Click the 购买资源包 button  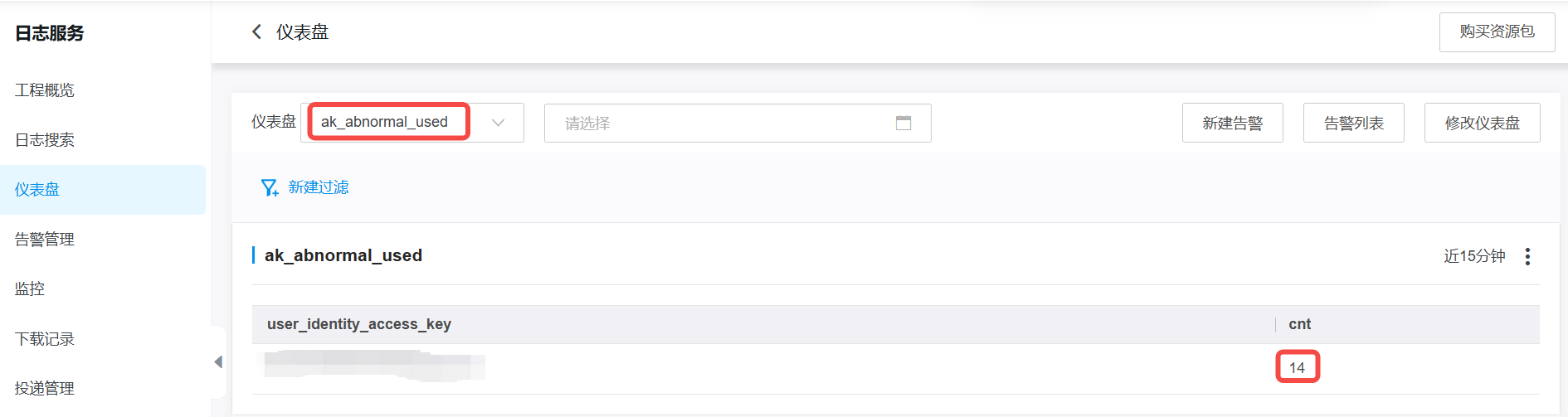coord(1497,32)
